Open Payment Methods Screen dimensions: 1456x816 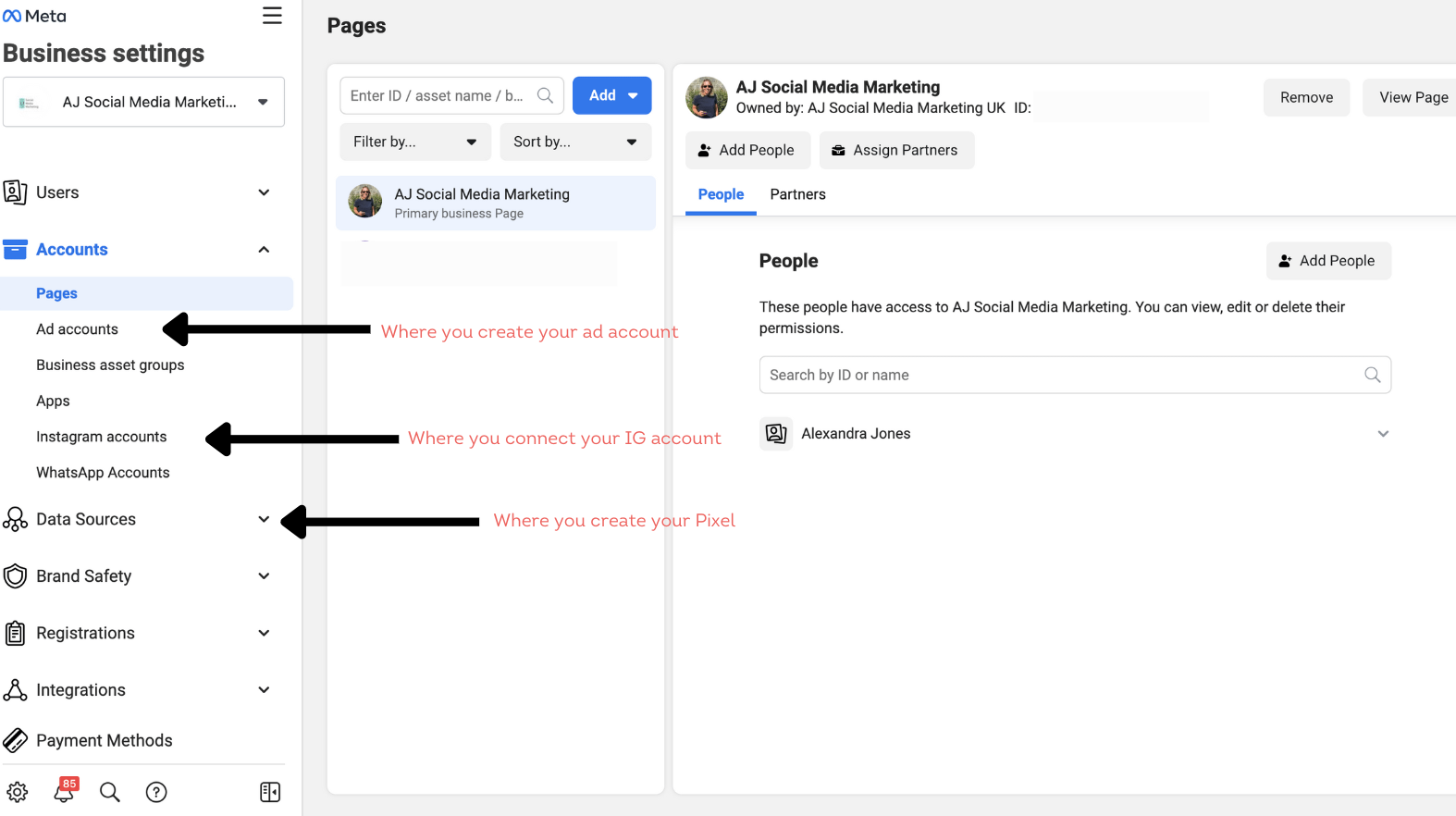tap(104, 740)
